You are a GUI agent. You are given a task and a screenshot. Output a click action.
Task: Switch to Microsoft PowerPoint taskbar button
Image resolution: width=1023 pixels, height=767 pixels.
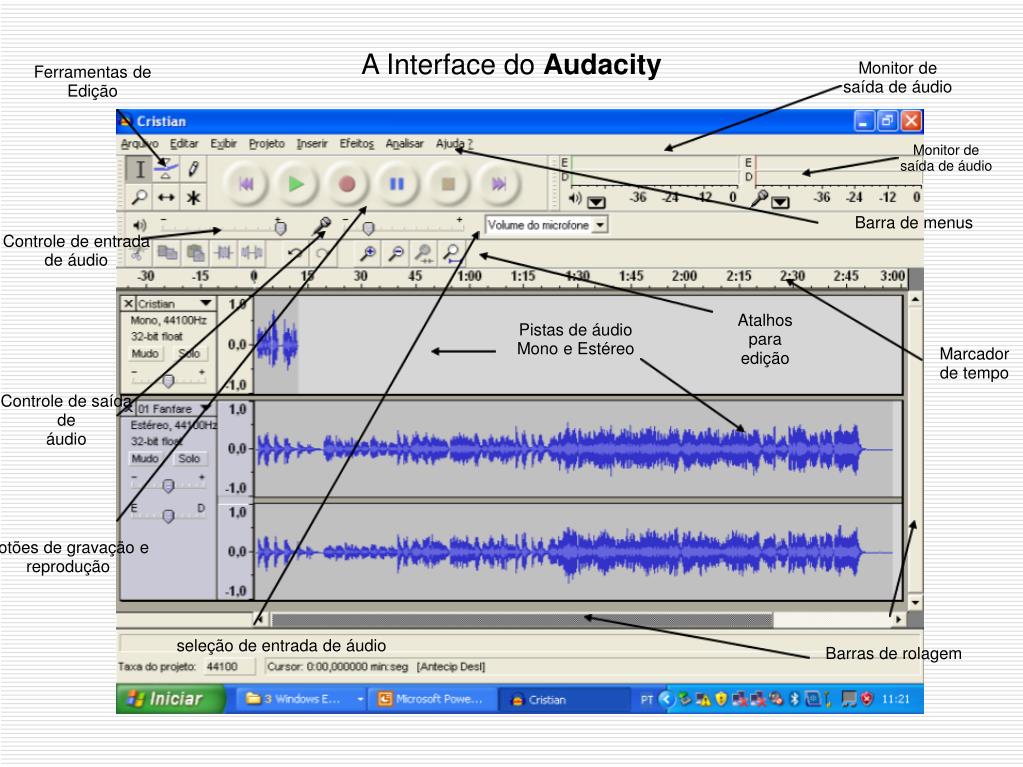[x=432, y=699]
